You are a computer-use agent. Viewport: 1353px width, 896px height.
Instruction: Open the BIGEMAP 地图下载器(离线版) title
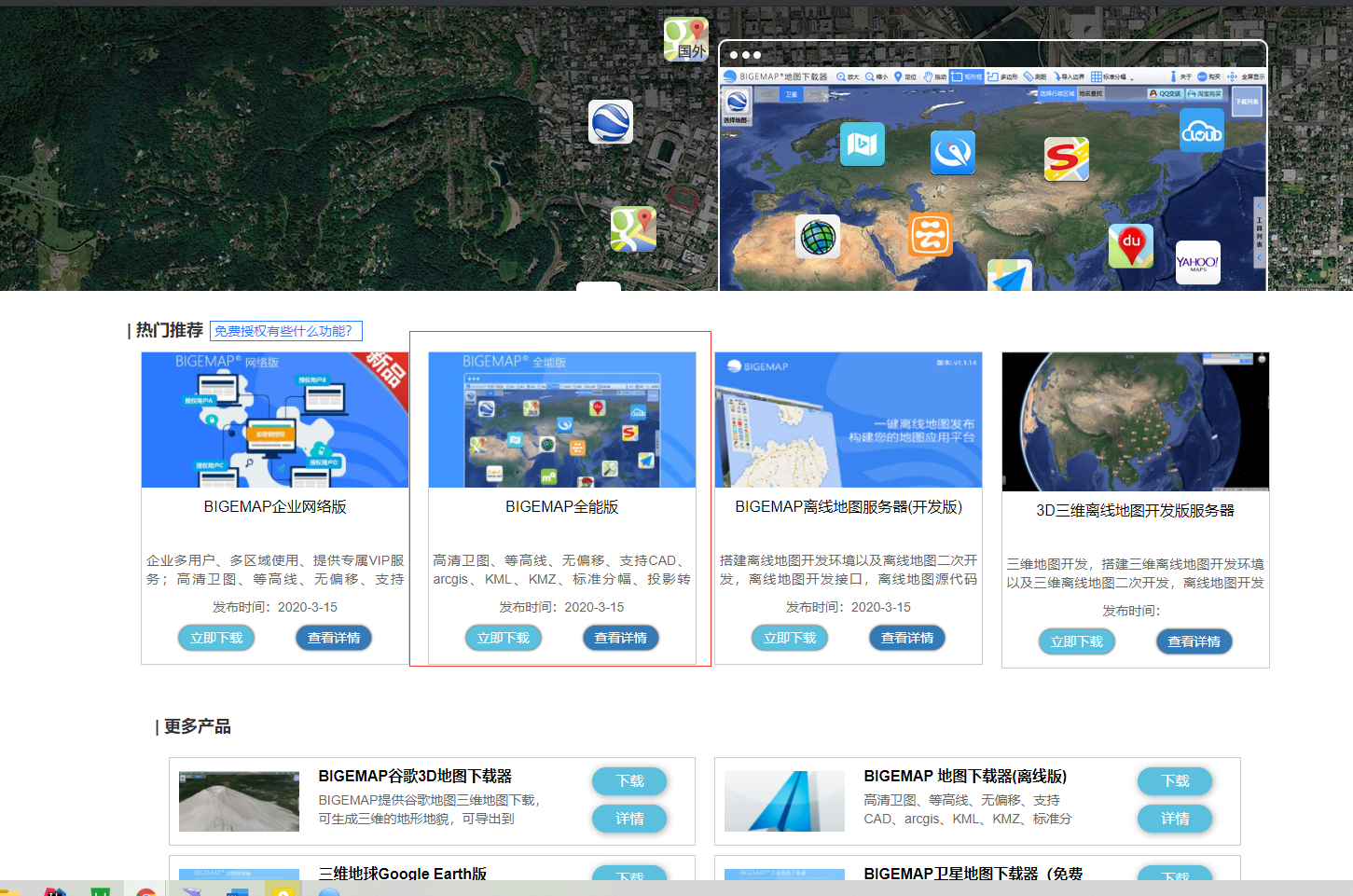(965, 776)
